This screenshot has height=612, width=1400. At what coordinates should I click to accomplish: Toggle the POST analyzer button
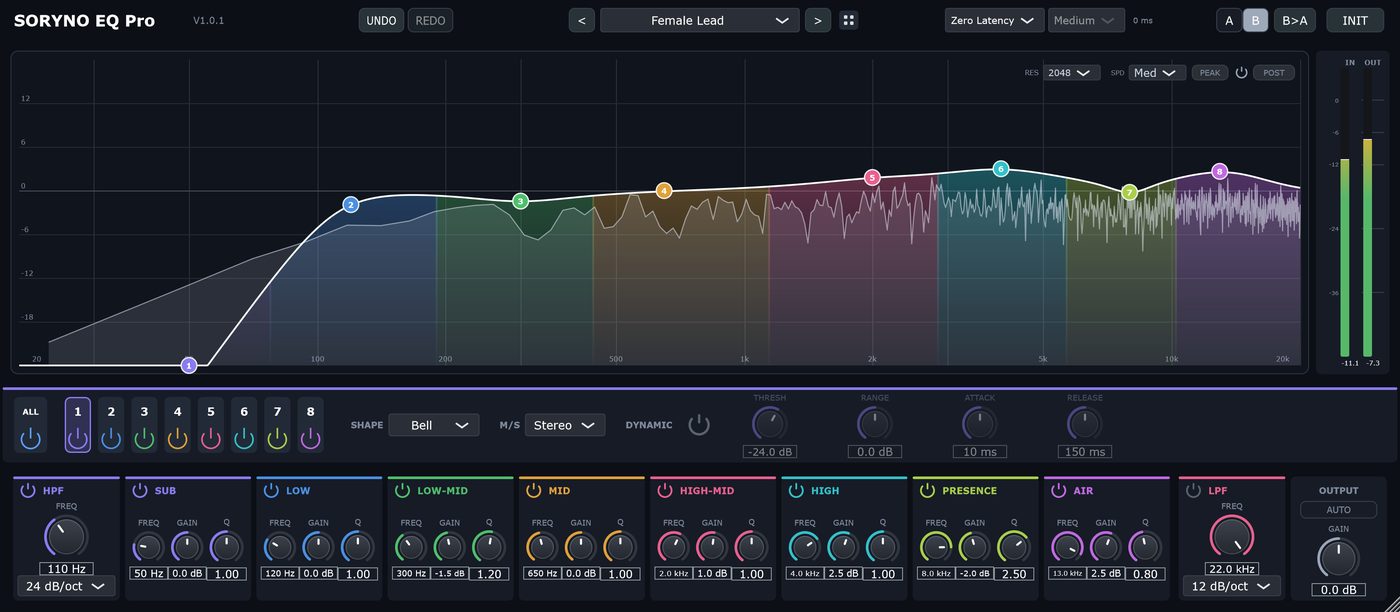1274,73
